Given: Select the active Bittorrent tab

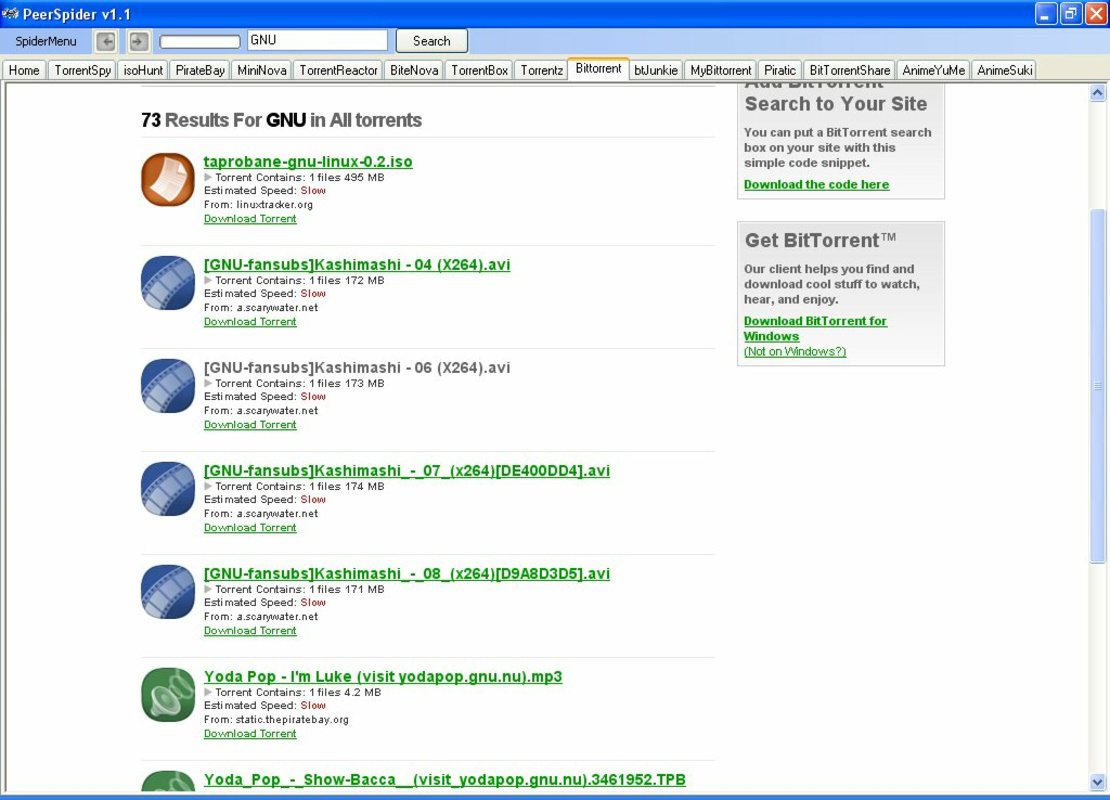Looking at the screenshot, I should 598,69.
